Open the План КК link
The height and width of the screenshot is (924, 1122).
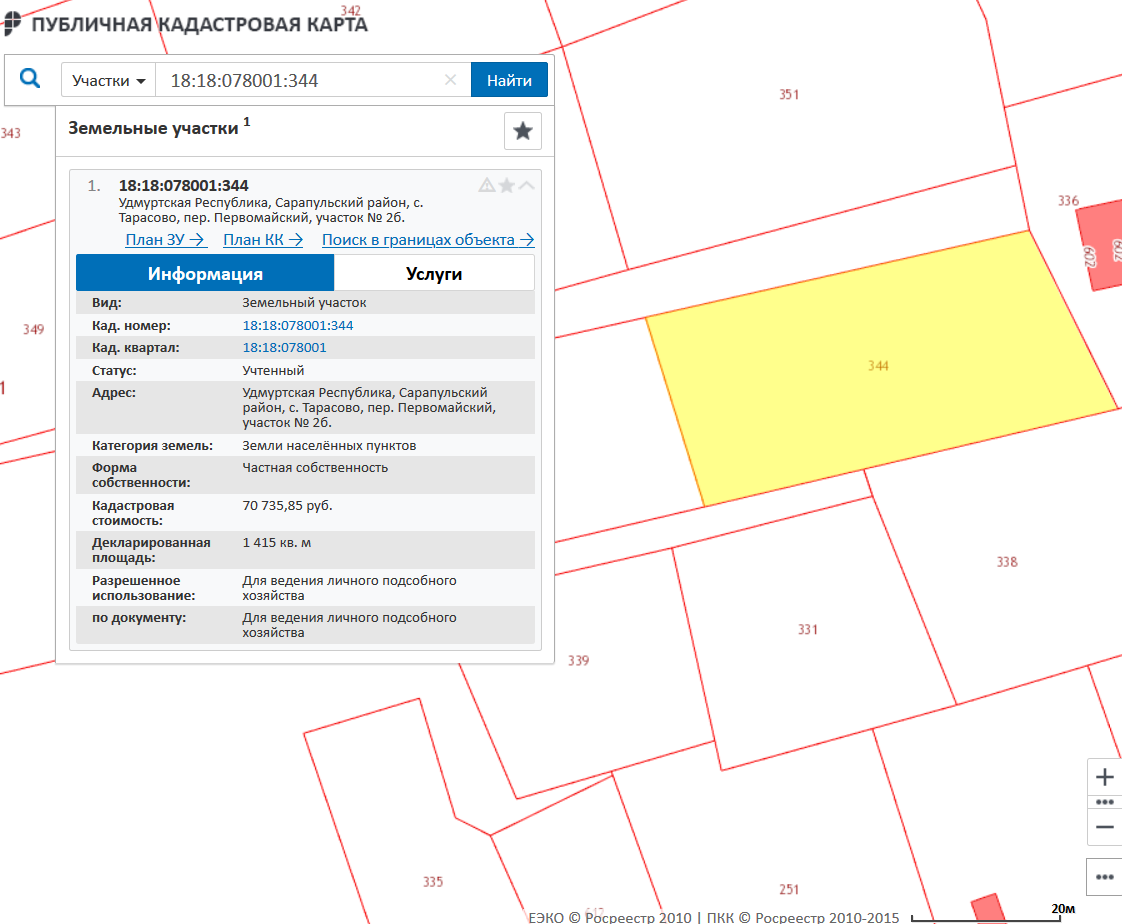coord(263,240)
